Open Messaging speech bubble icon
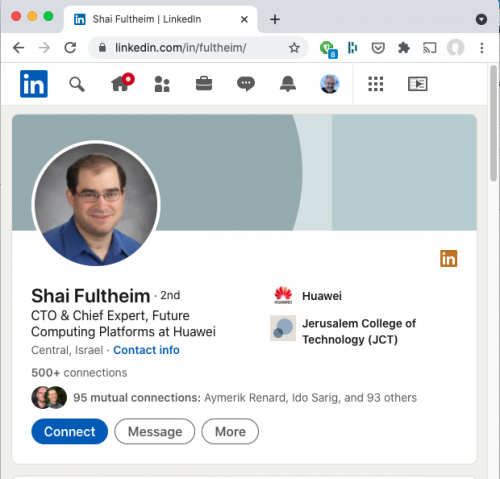The width and height of the screenshot is (500, 479). [x=246, y=84]
